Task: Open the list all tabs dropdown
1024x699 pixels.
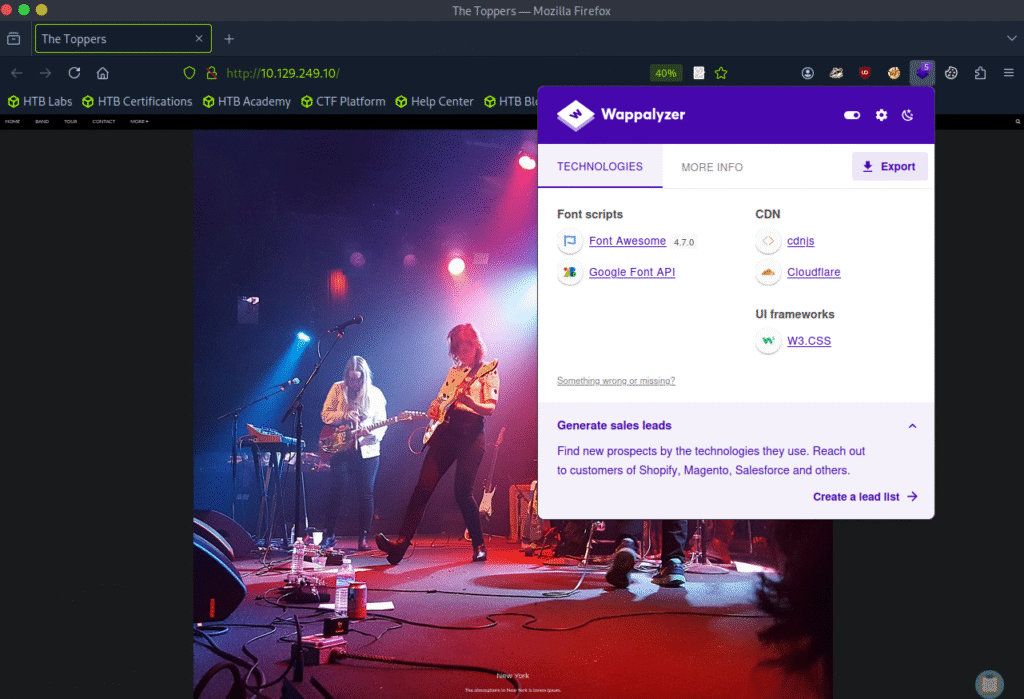Action: (x=1011, y=39)
